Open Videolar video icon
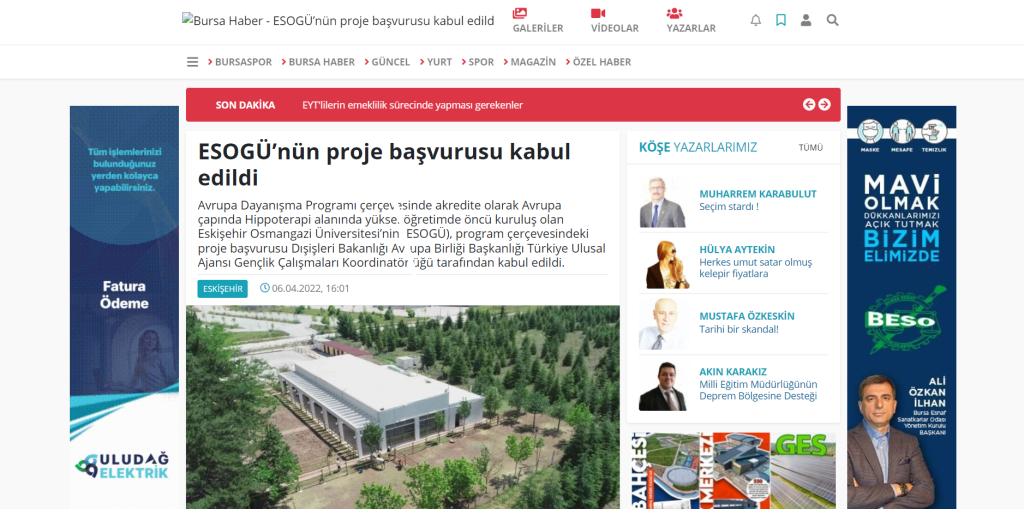The width and height of the screenshot is (1024, 509). pos(598,13)
